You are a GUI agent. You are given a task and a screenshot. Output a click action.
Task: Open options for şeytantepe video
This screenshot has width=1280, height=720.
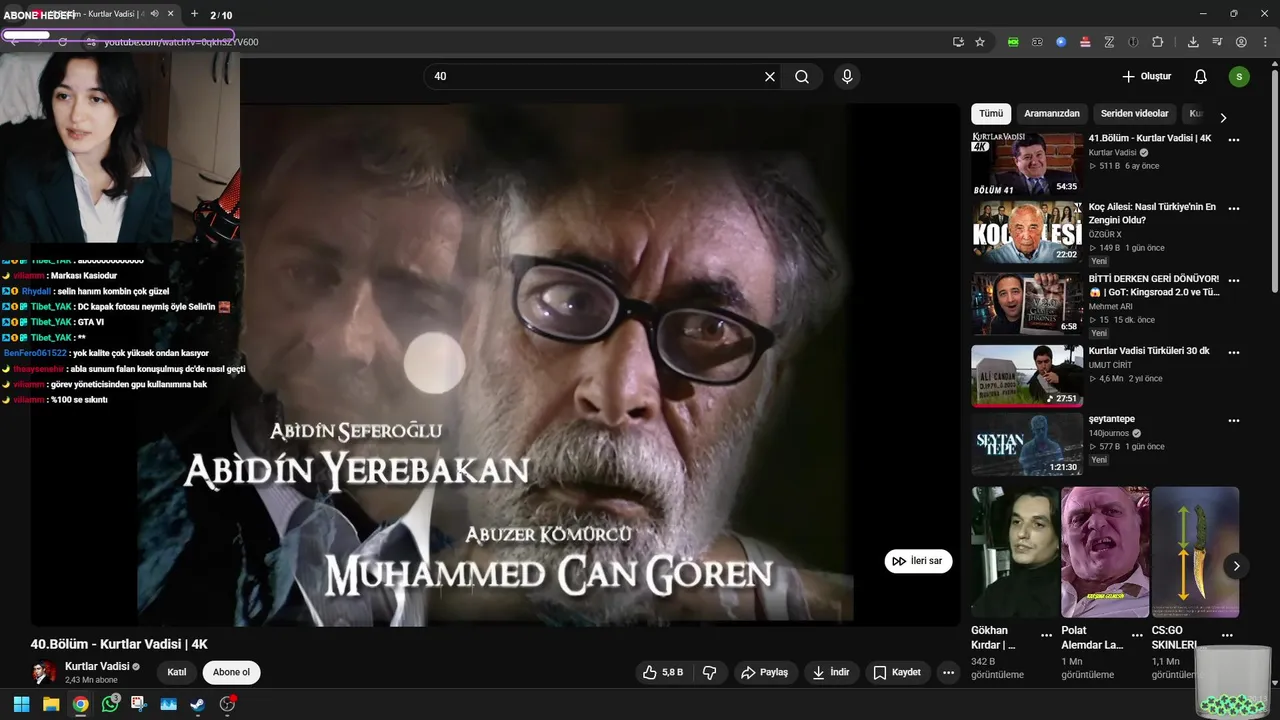(1234, 421)
